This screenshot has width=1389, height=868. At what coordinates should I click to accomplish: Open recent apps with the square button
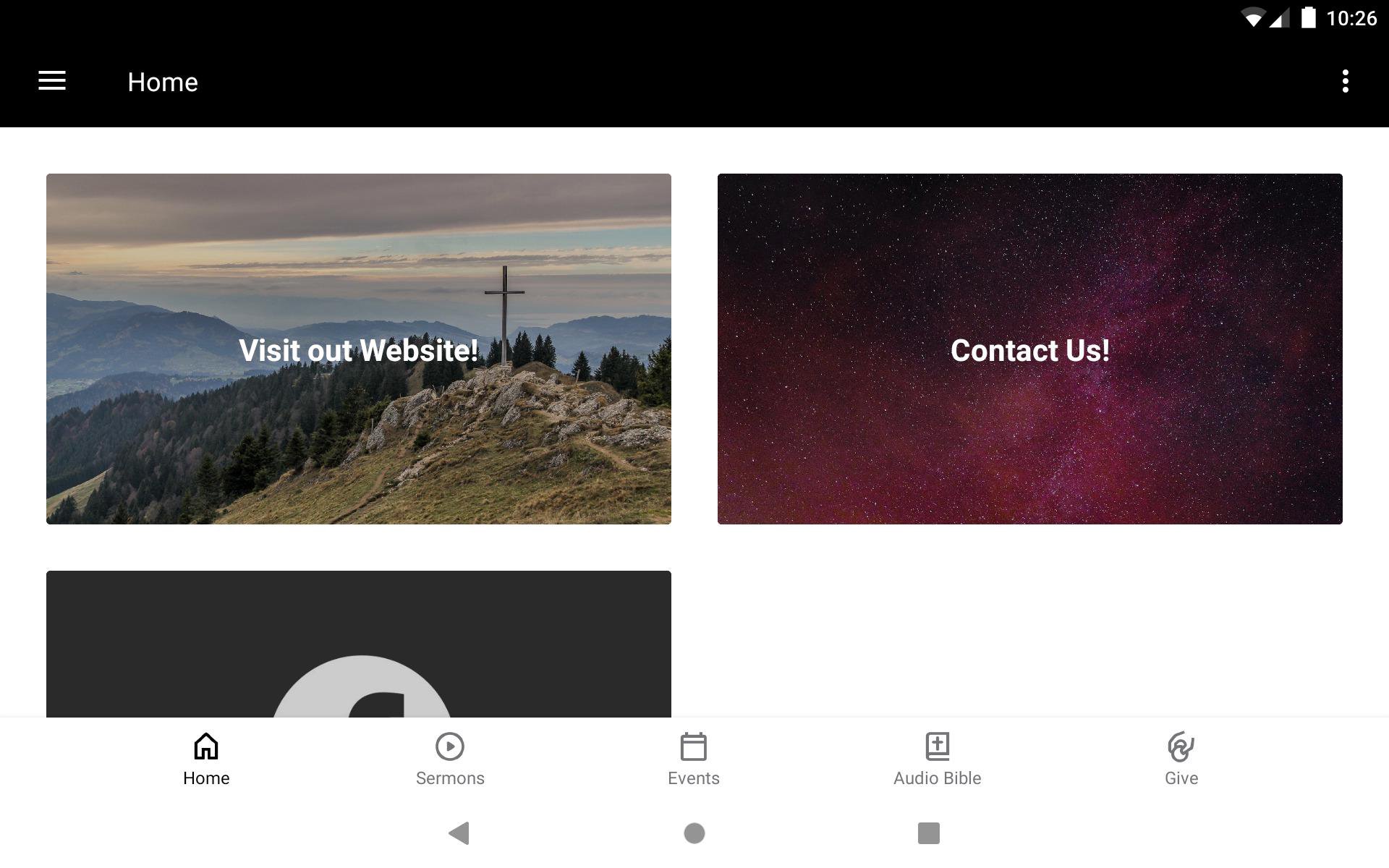pyautogui.click(x=929, y=833)
